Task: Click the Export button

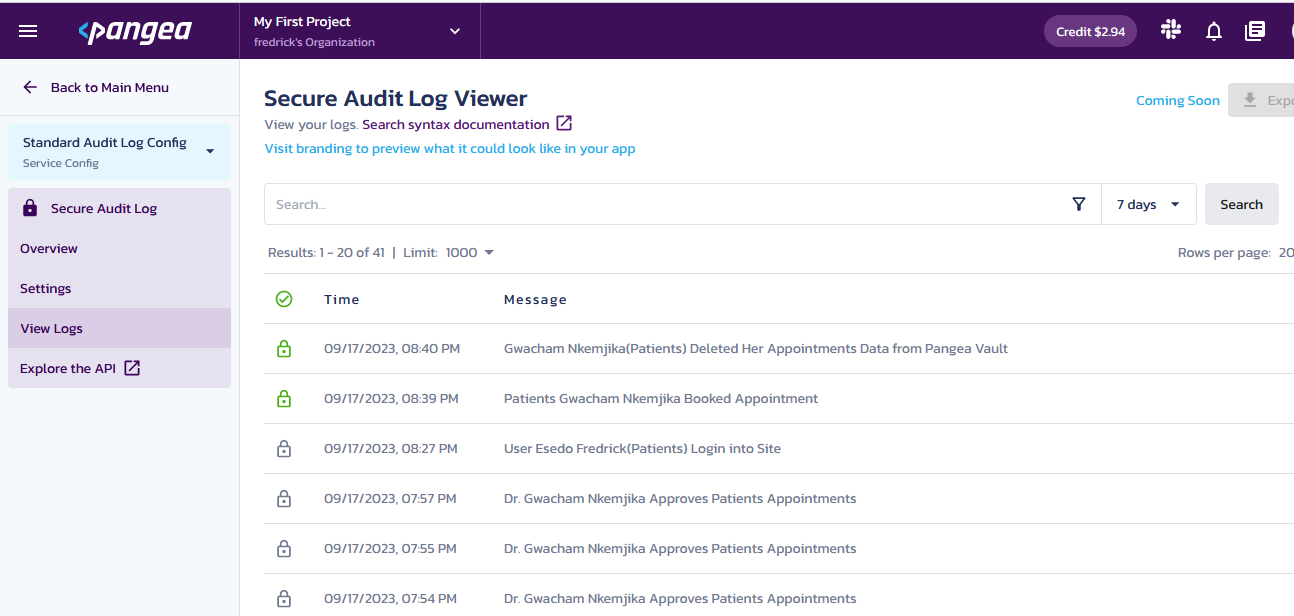Action: (1262, 100)
